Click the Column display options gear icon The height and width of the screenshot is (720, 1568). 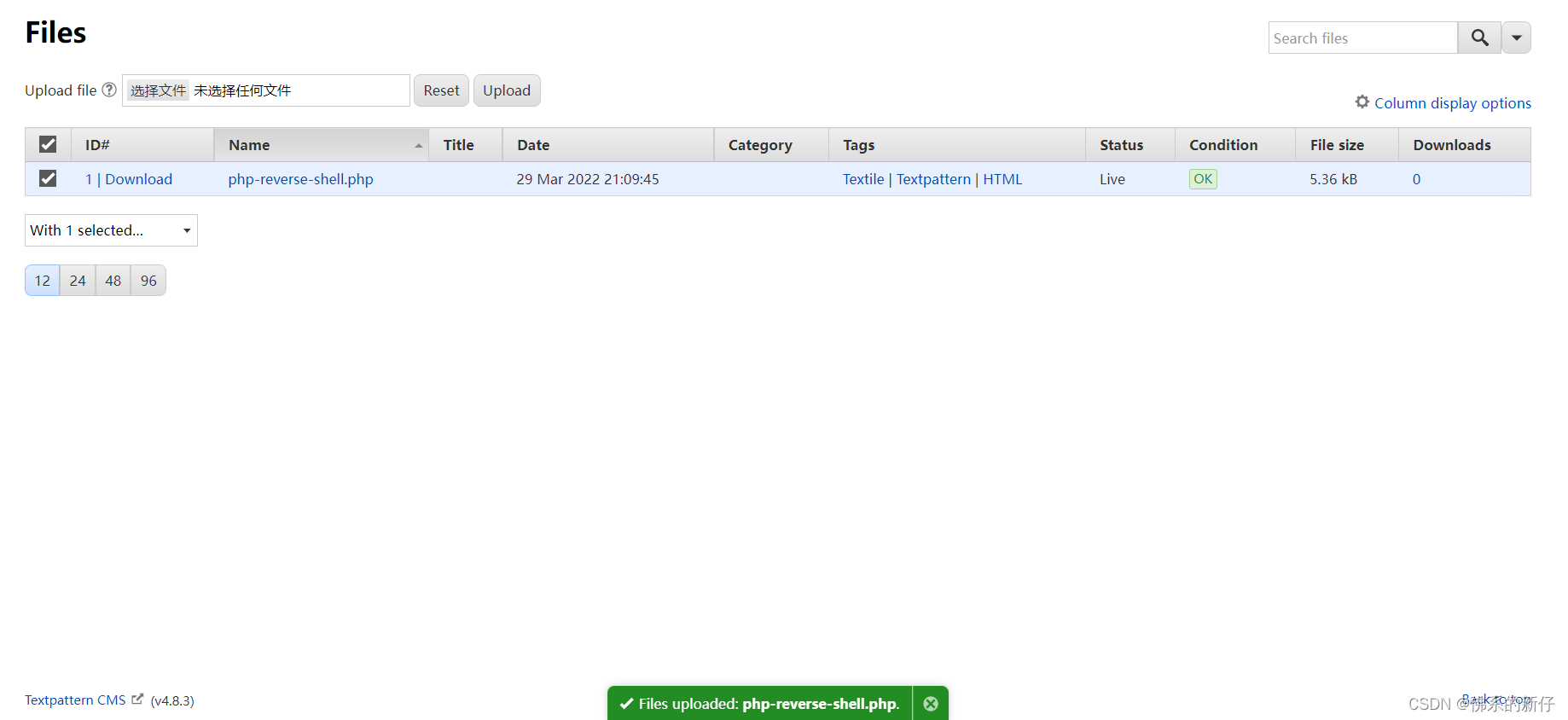point(1362,102)
